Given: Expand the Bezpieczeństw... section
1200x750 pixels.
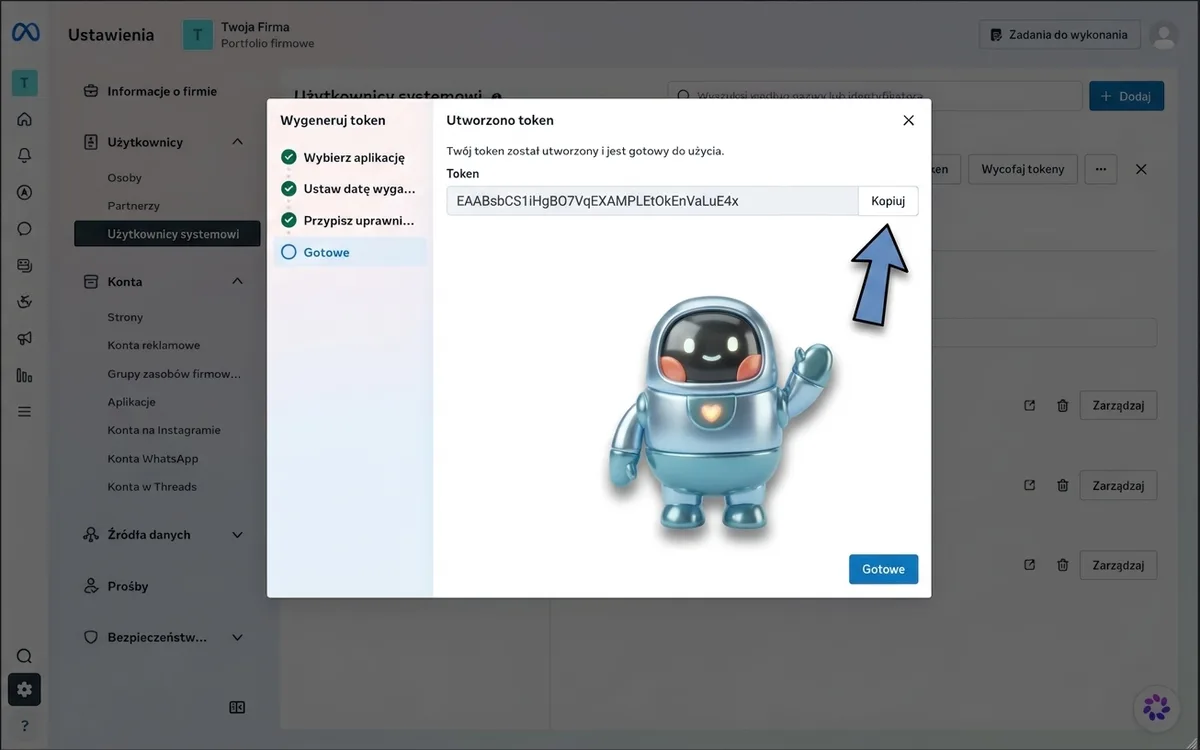Looking at the screenshot, I should click(237, 637).
